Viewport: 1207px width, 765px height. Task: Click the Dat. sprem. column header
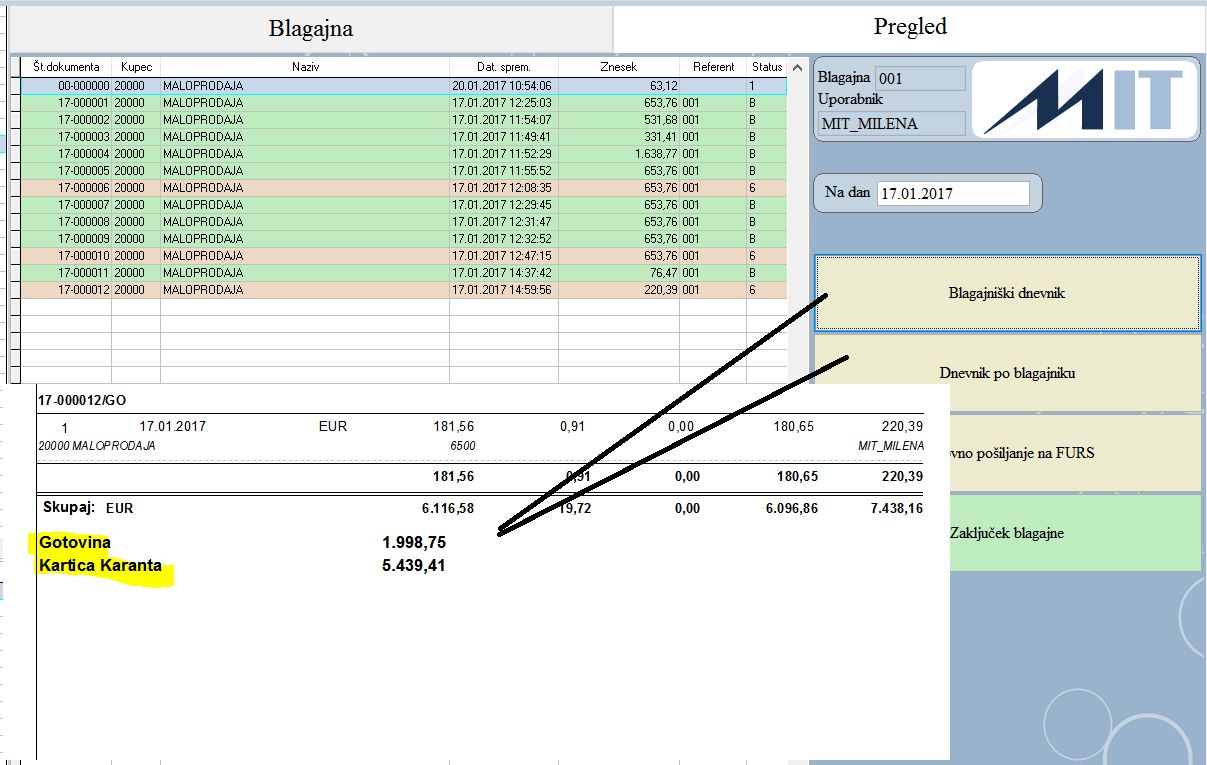(504, 67)
